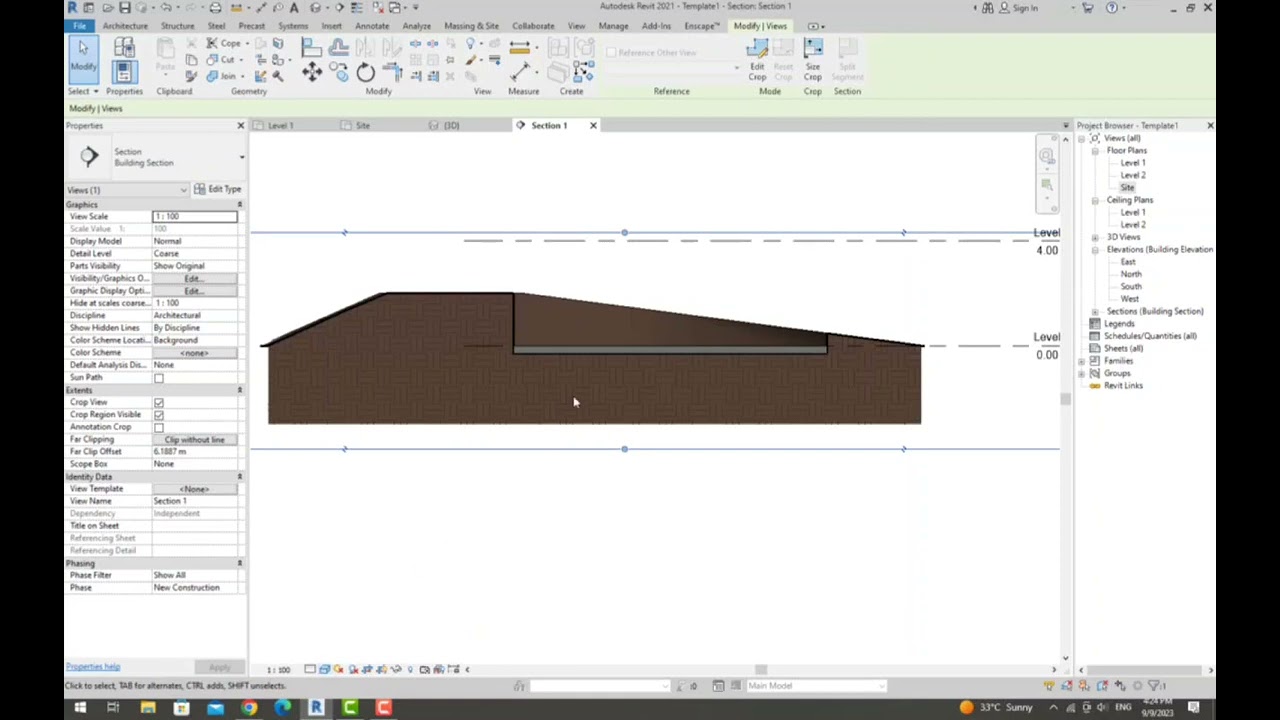This screenshot has height=720, width=1280.
Task: Switch to the Level 1 view tab
Action: [x=280, y=126]
